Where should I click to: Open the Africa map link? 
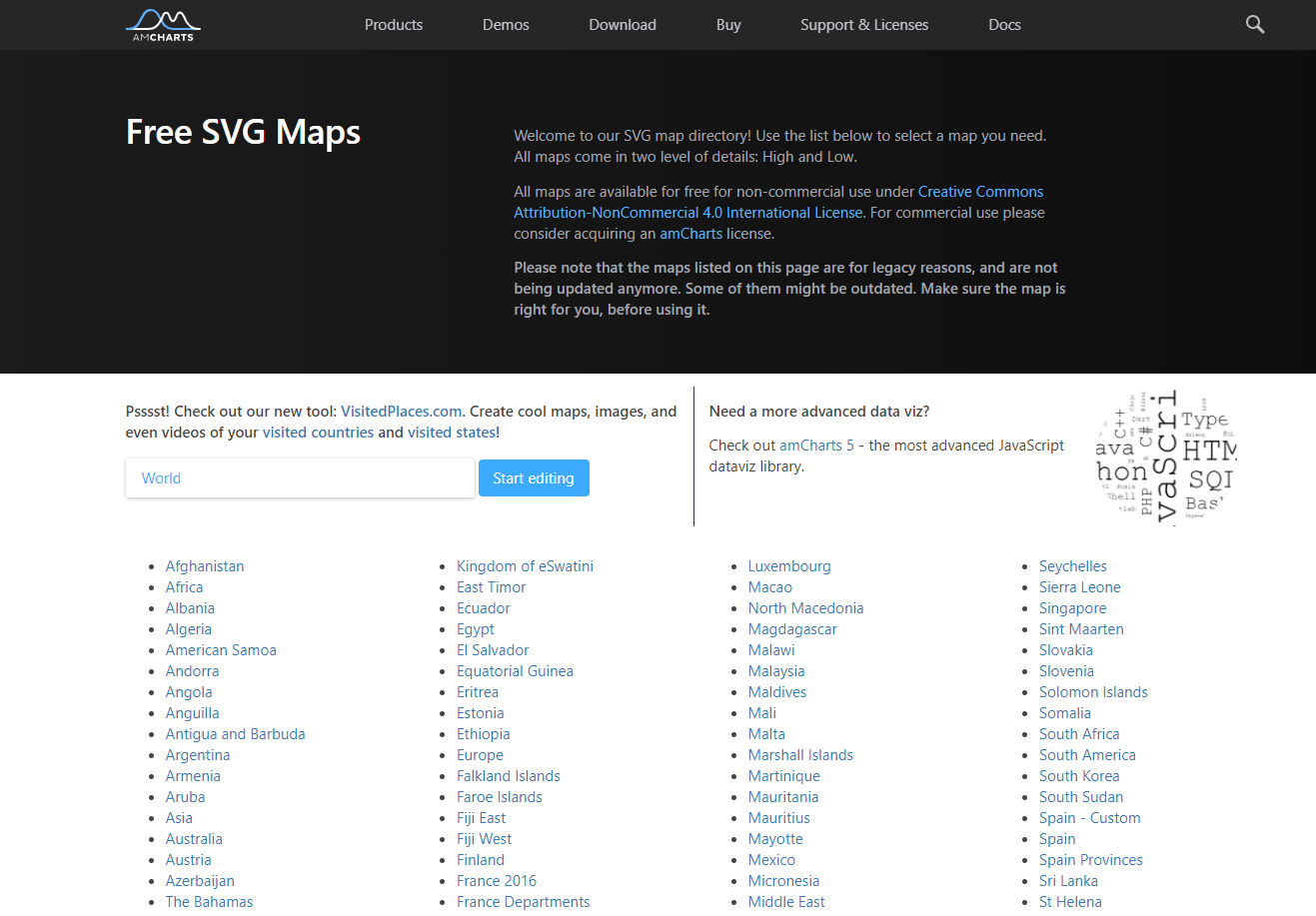[184, 587]
